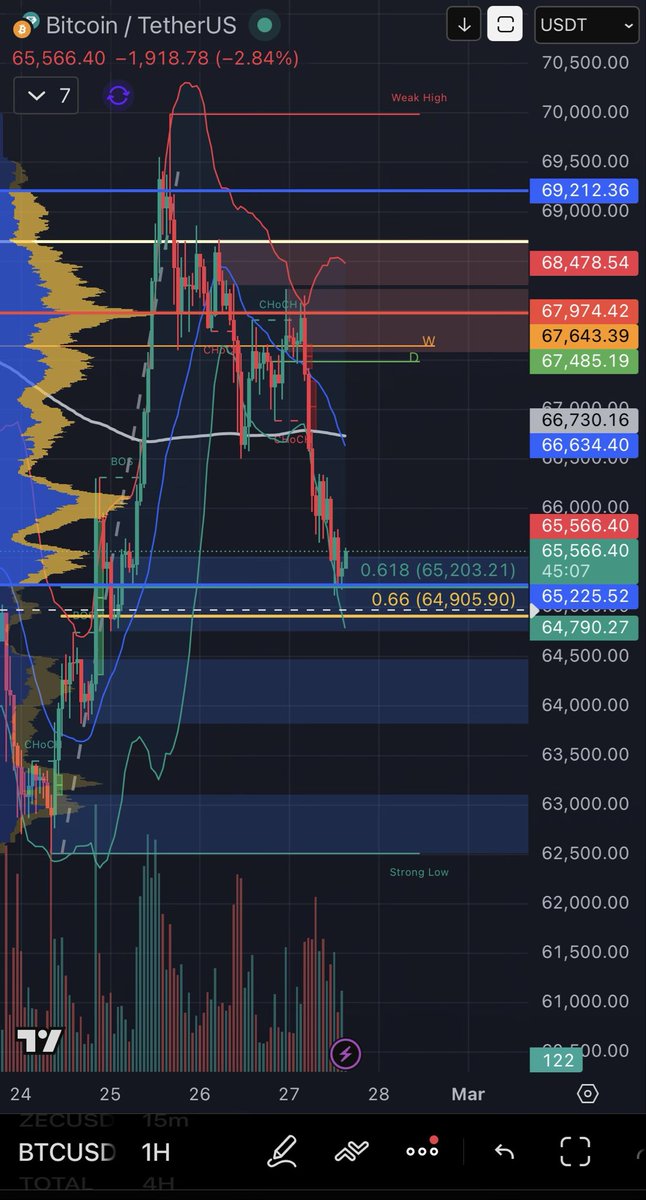Click the 66,634.40 blue price label
This screenshot has width=646, height=1200.
(586, 445)
